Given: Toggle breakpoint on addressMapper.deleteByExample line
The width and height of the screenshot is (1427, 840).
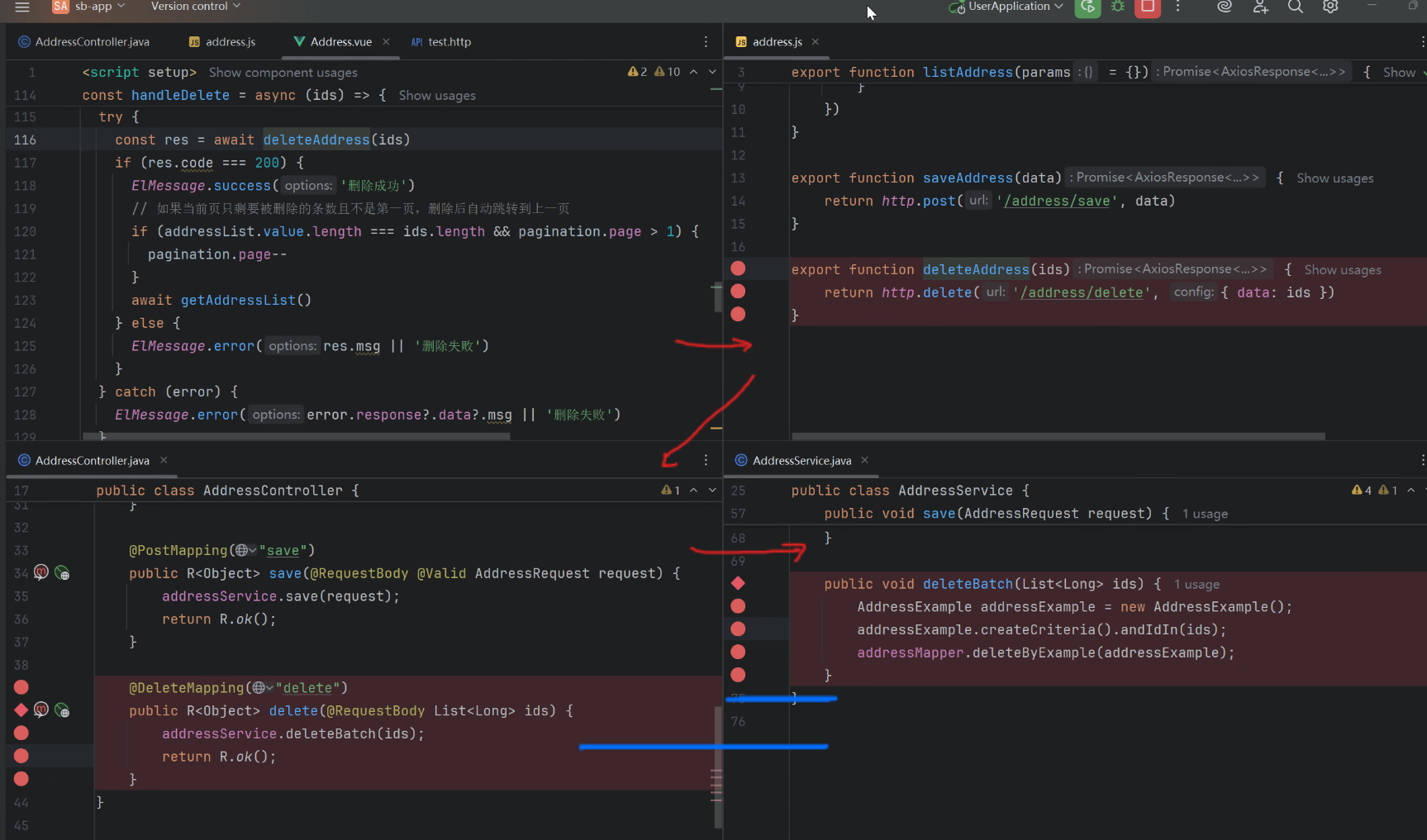Looking at the screenshot, I should (x=738, y=652).
